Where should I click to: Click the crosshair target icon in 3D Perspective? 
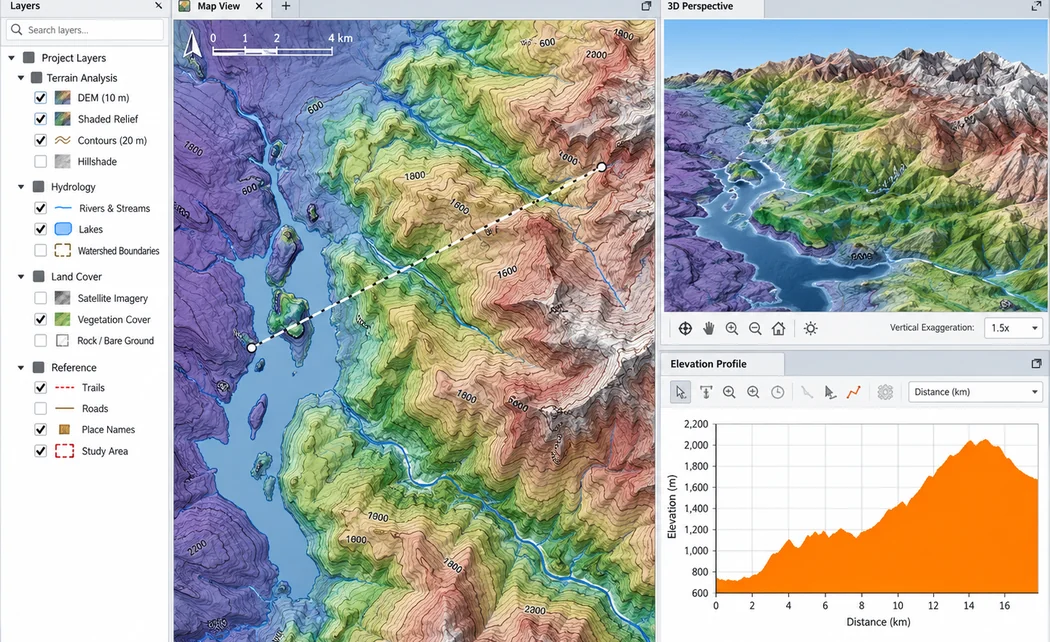tap(685, 329)
